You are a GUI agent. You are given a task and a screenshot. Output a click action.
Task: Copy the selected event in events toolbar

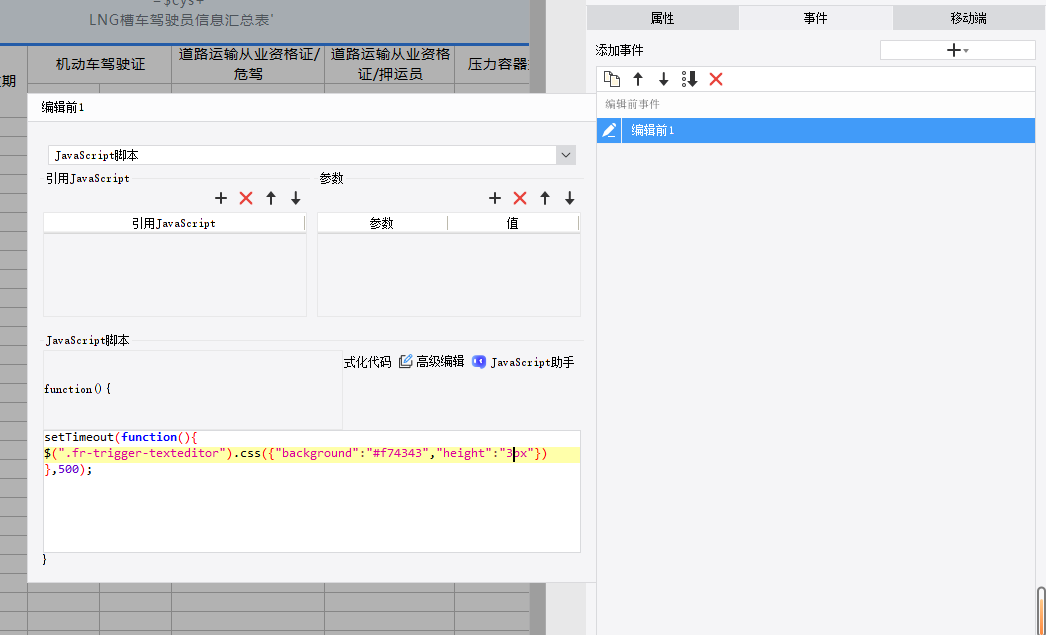(x=612, y=79)
